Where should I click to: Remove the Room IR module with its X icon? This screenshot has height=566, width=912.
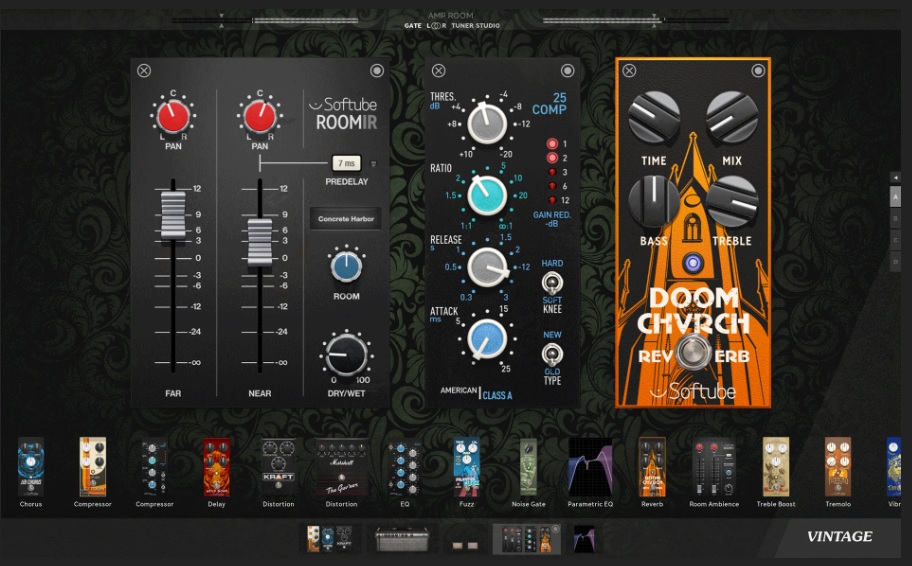pyautogui.click(x=144, y=71)
